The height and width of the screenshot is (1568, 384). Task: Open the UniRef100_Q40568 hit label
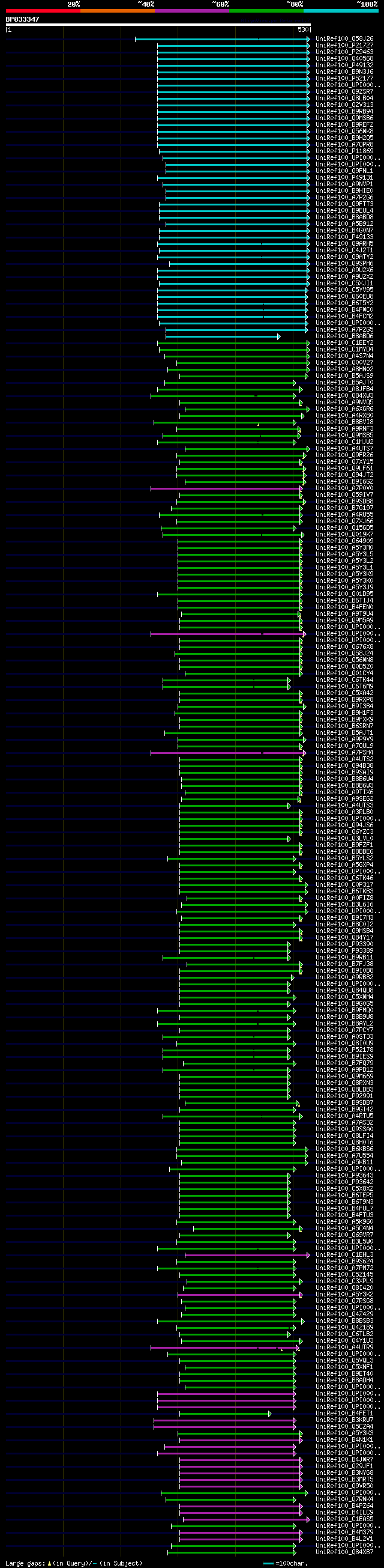(344, 59)
